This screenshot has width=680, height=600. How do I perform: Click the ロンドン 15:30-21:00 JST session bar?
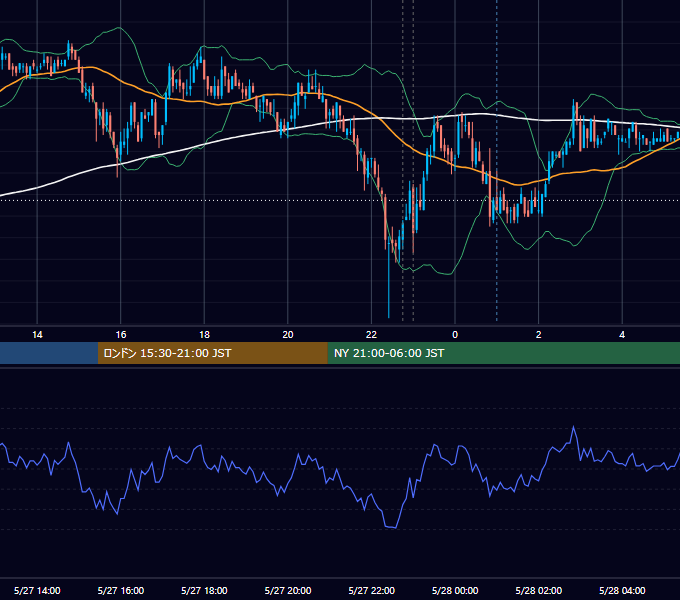coord(212,353)
